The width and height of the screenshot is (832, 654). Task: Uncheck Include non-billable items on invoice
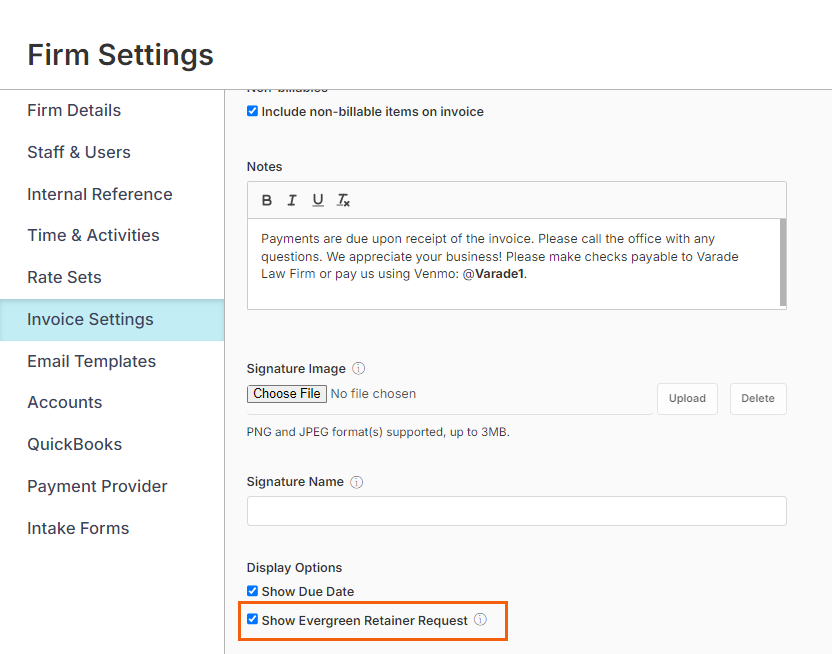pos(253,111)
